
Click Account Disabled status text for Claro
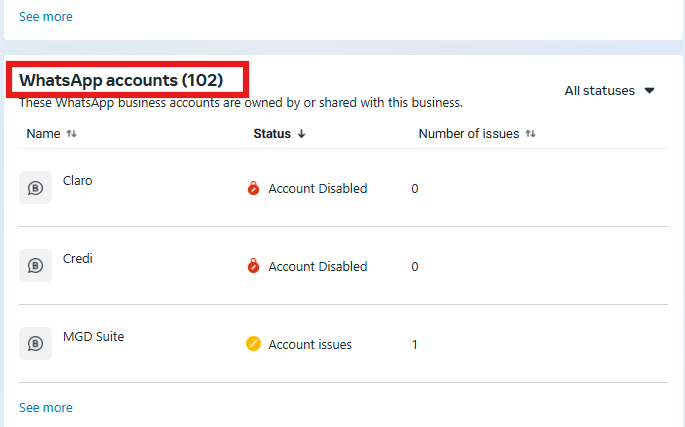pyautogui.click(x=317, y=188)
